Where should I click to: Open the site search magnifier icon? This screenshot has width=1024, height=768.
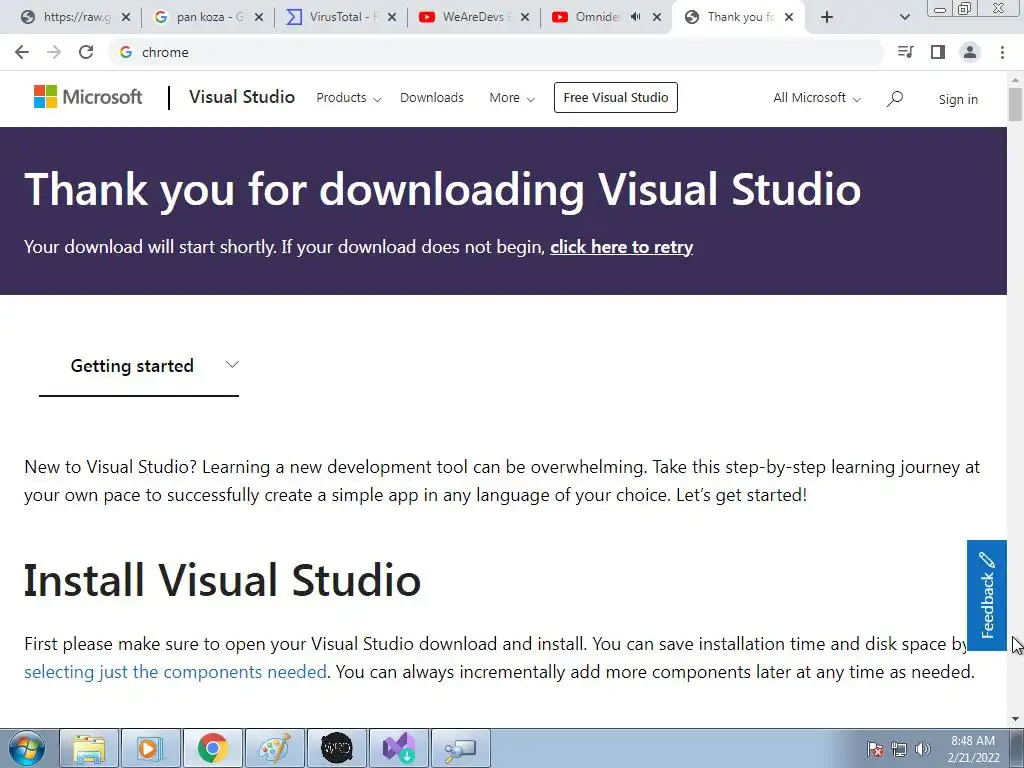tap(895, 99)
